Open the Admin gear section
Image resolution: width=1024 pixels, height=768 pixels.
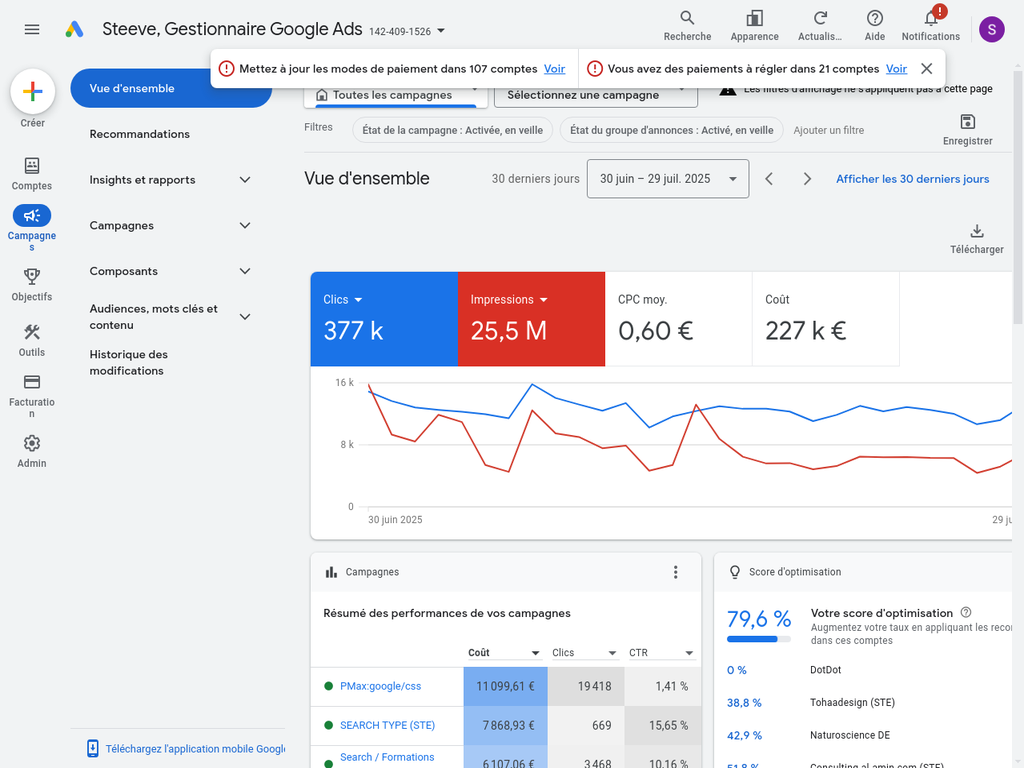(x=31, y=451)
